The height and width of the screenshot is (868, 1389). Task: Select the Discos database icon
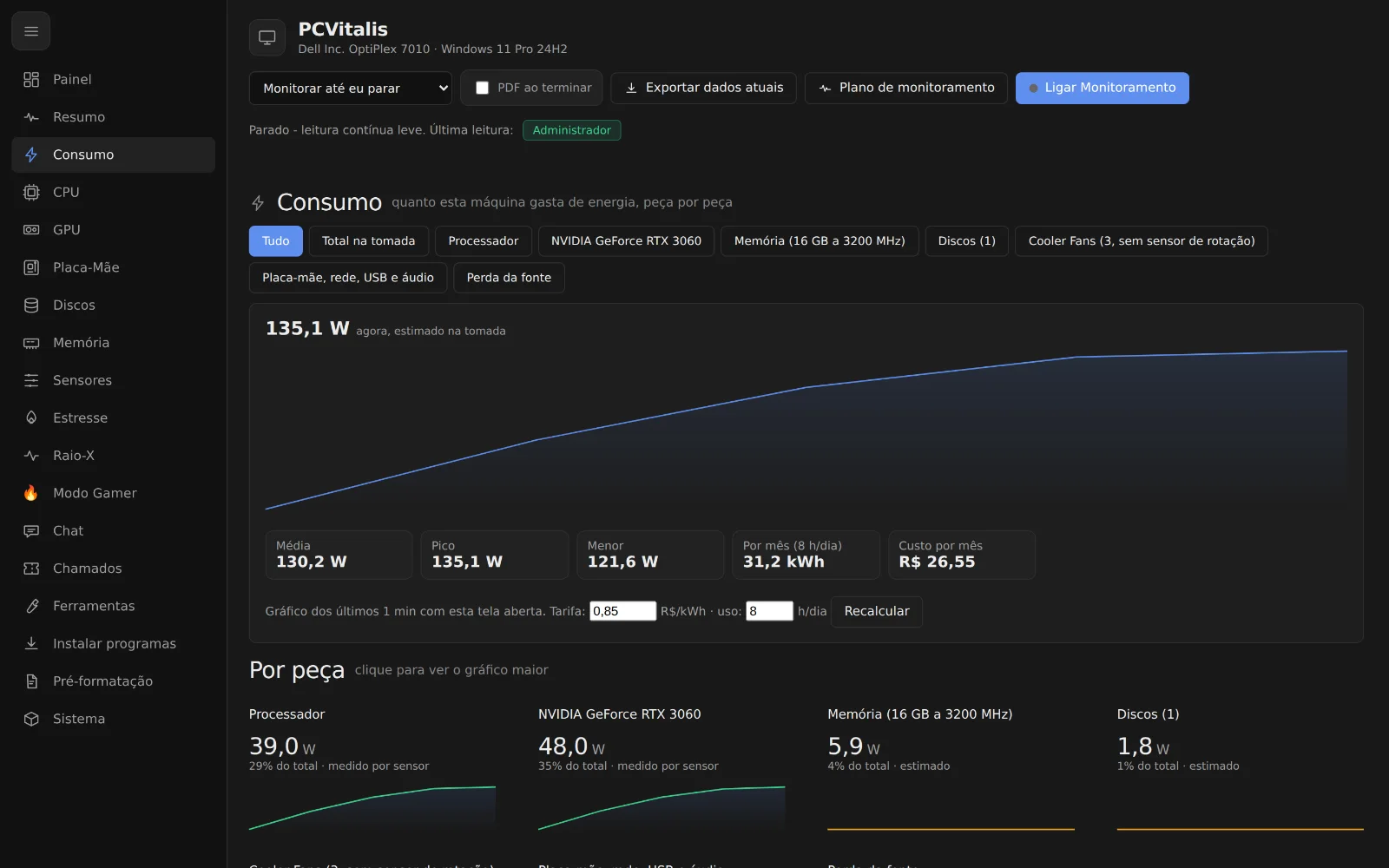(x=31, y=306)
